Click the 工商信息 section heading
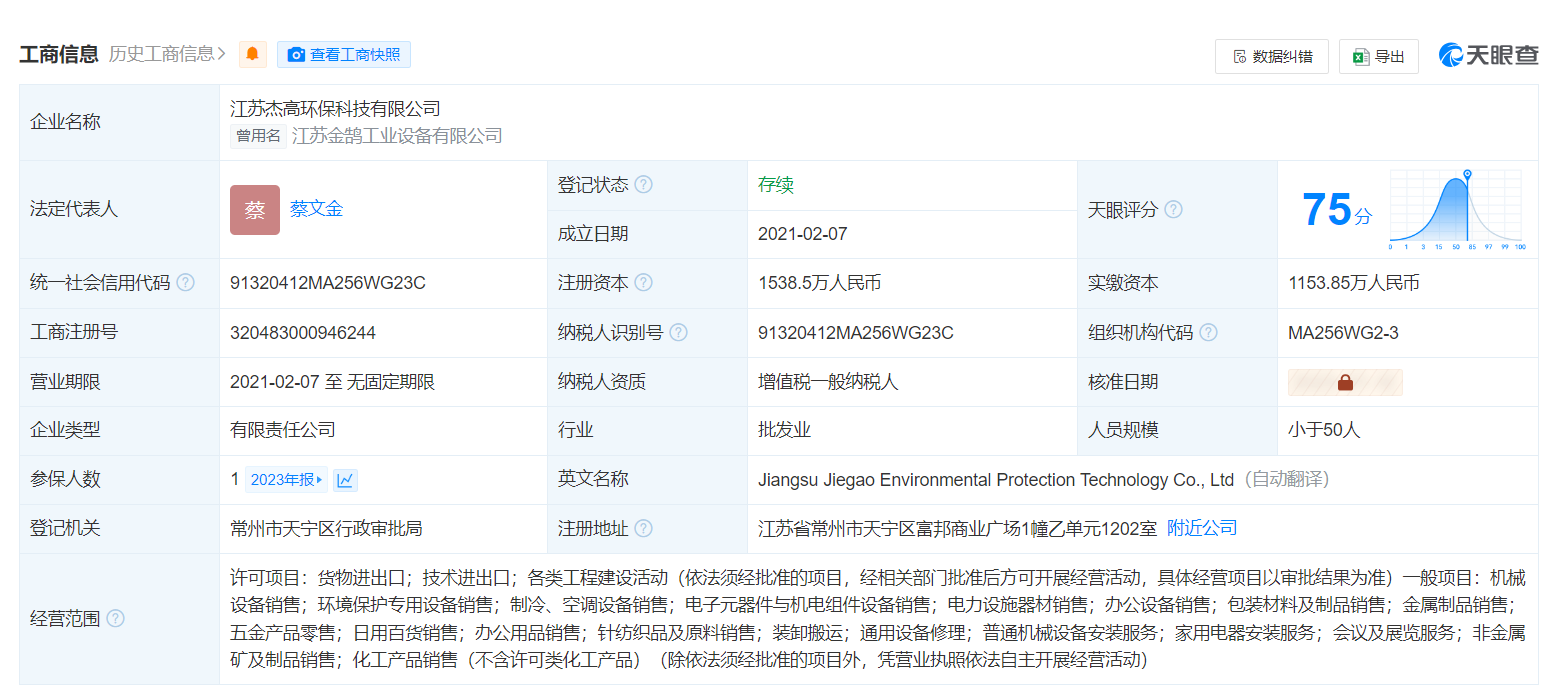Viewport: 1550px width, 689px height. (x=59, y=54)
